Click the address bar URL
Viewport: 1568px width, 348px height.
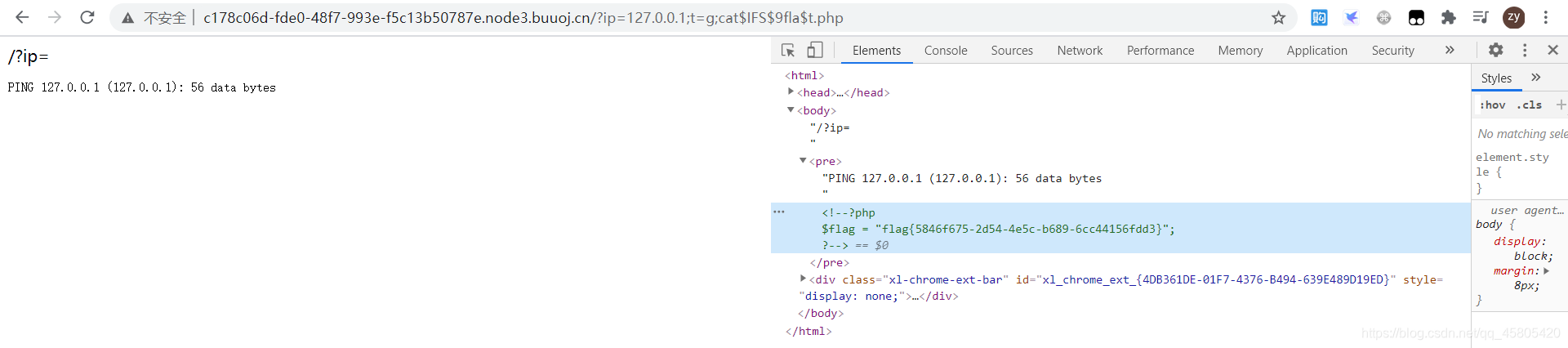[x=523, y=17]
